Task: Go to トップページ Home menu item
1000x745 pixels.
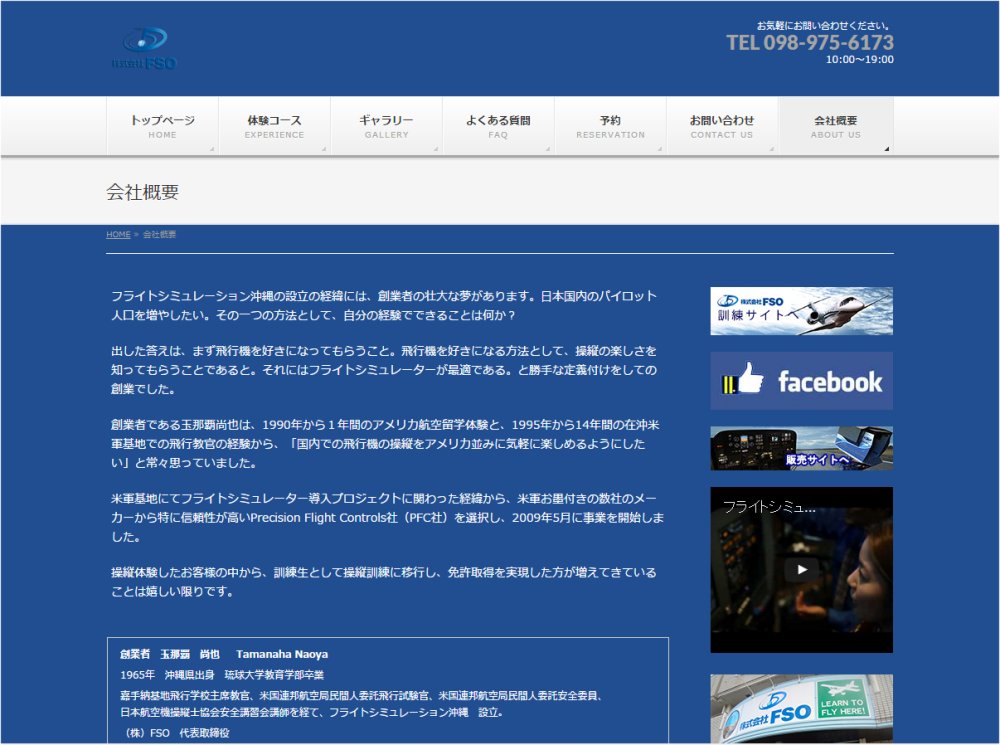Action: 162,126
